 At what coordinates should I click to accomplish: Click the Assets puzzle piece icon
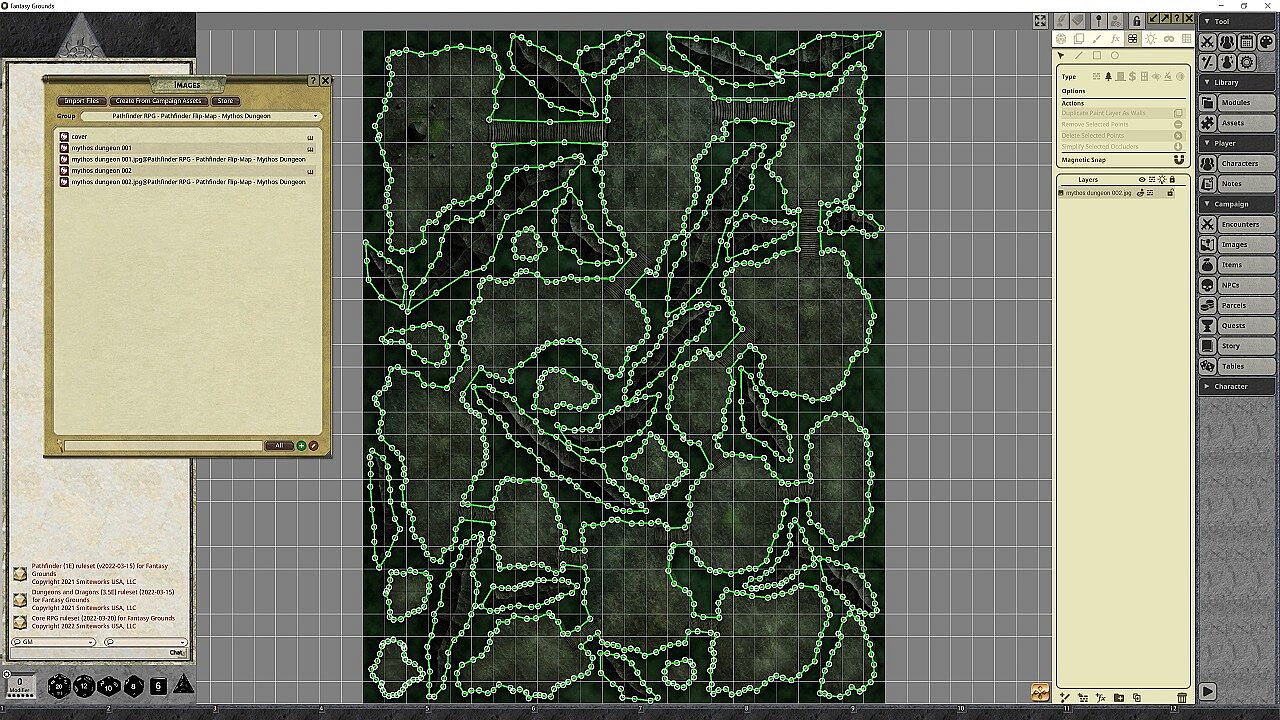(x=1208, y=123)
